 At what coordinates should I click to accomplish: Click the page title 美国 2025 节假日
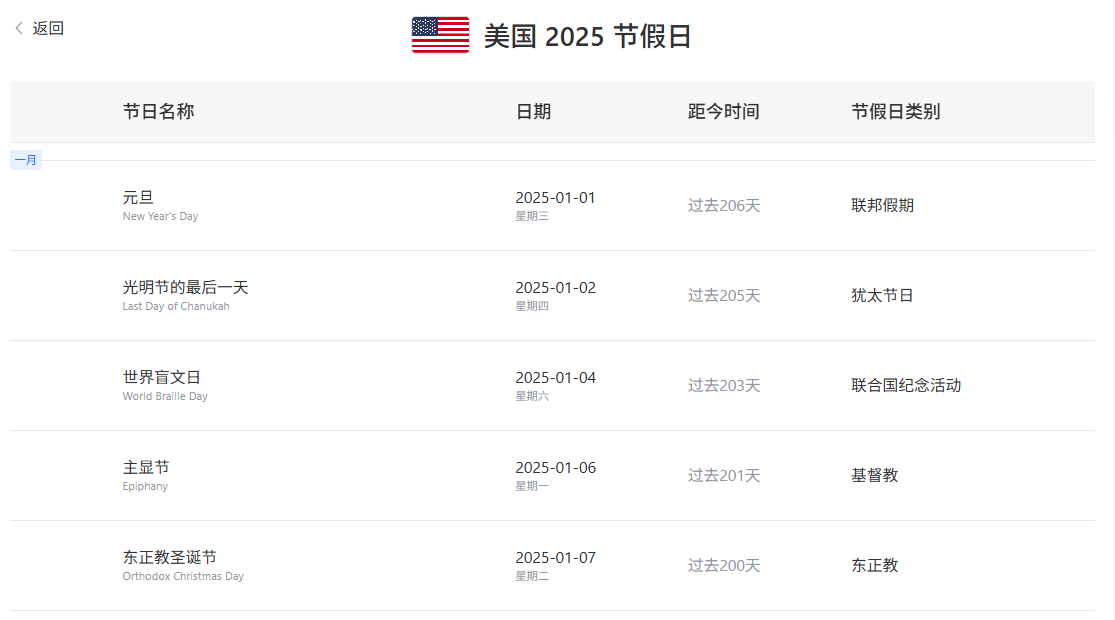click(x=587, y=36)
